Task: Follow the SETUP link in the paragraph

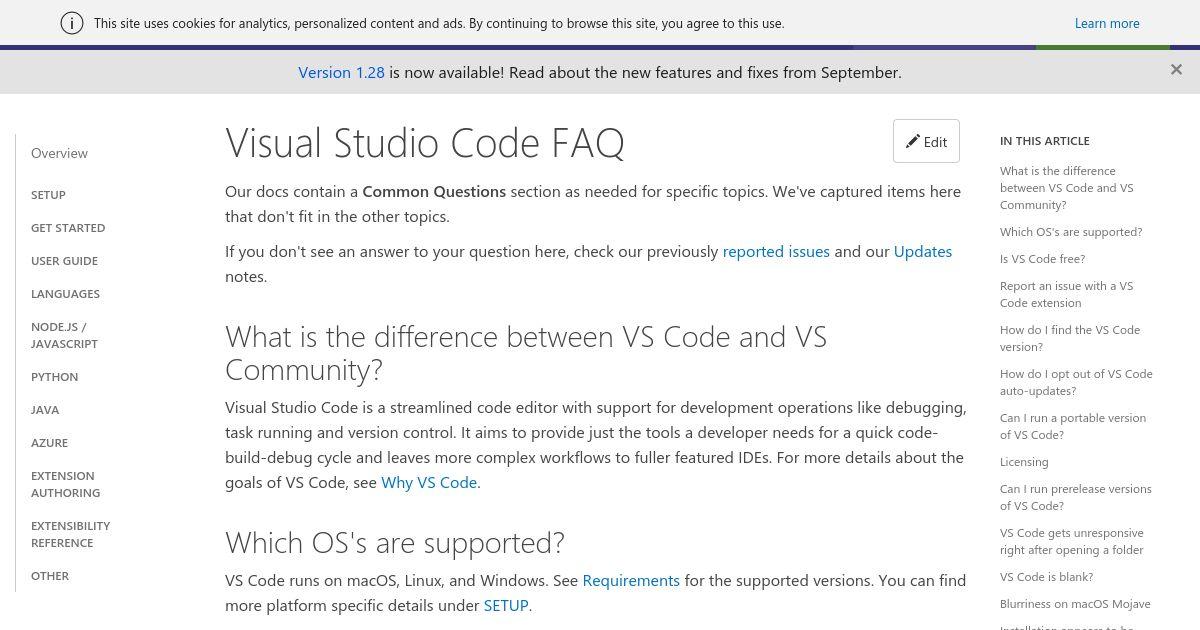Action: (506, 605)
